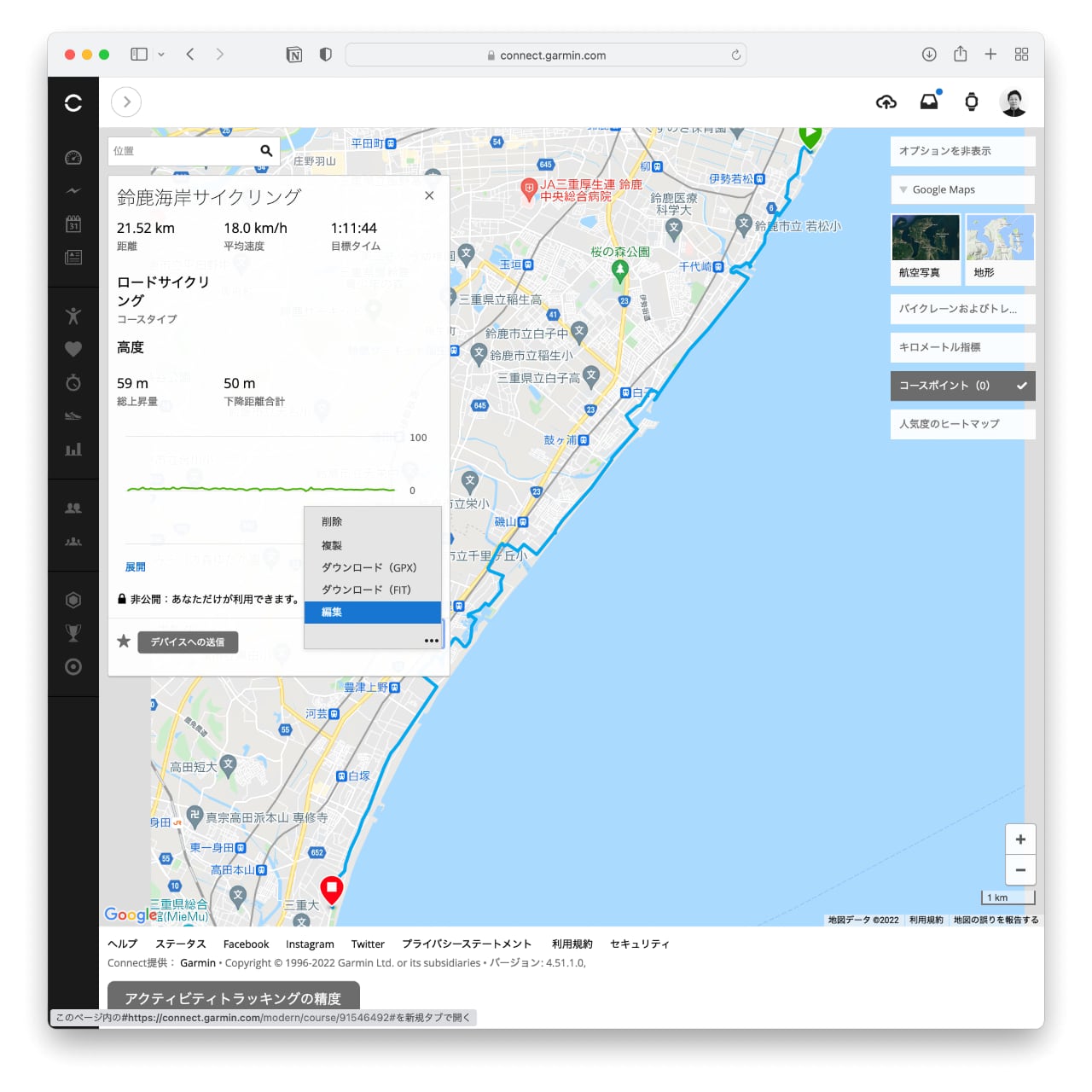The height and width of the screenshot is (1092, 1092).
Task: Star this course as favorite
Action: [124, 641]
